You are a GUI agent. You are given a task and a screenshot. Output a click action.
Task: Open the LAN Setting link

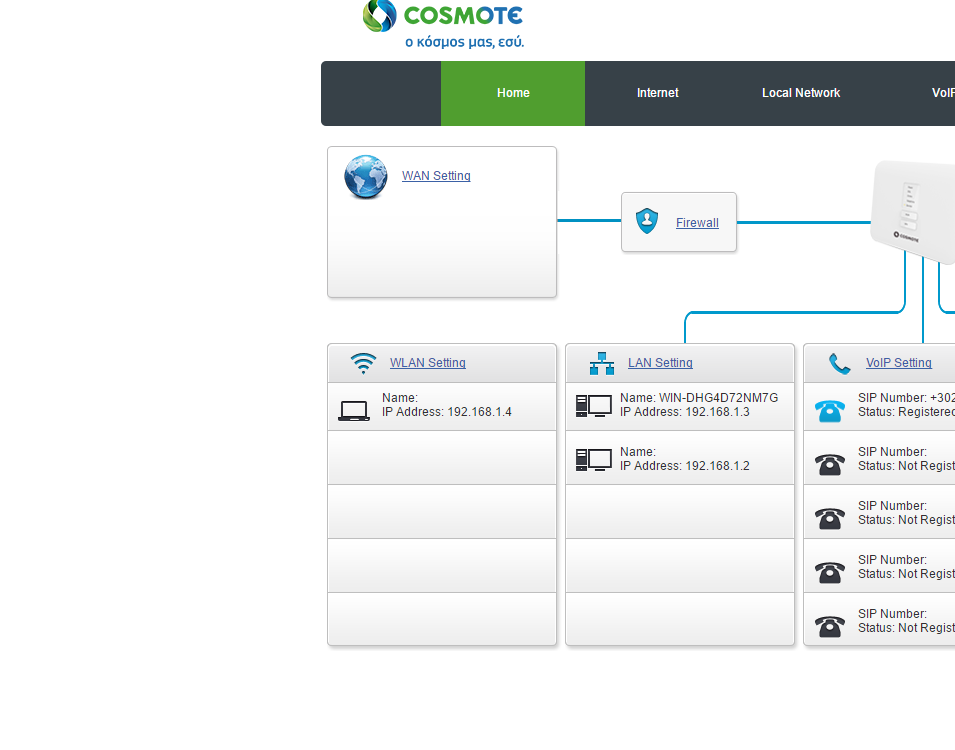[x=660, y=363]
